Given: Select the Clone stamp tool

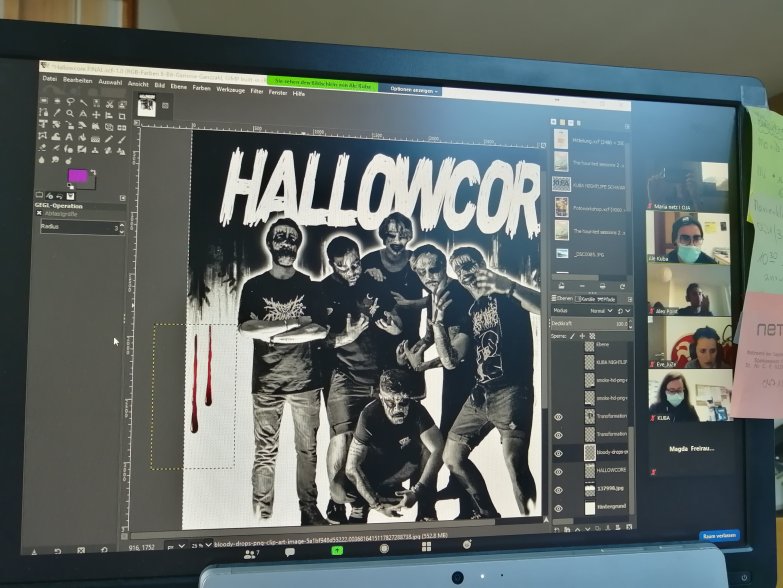Looking at the screenshot, I should [95, 150].
